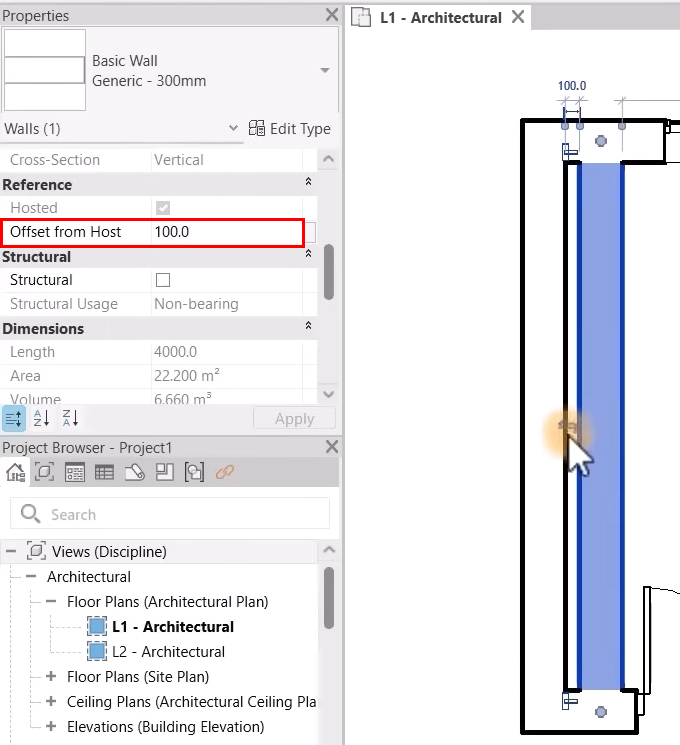Image resolution: width=680 pixels, height=745 pixels.
Task: Click the Edit Type button
Action: [x=289, y=129]
